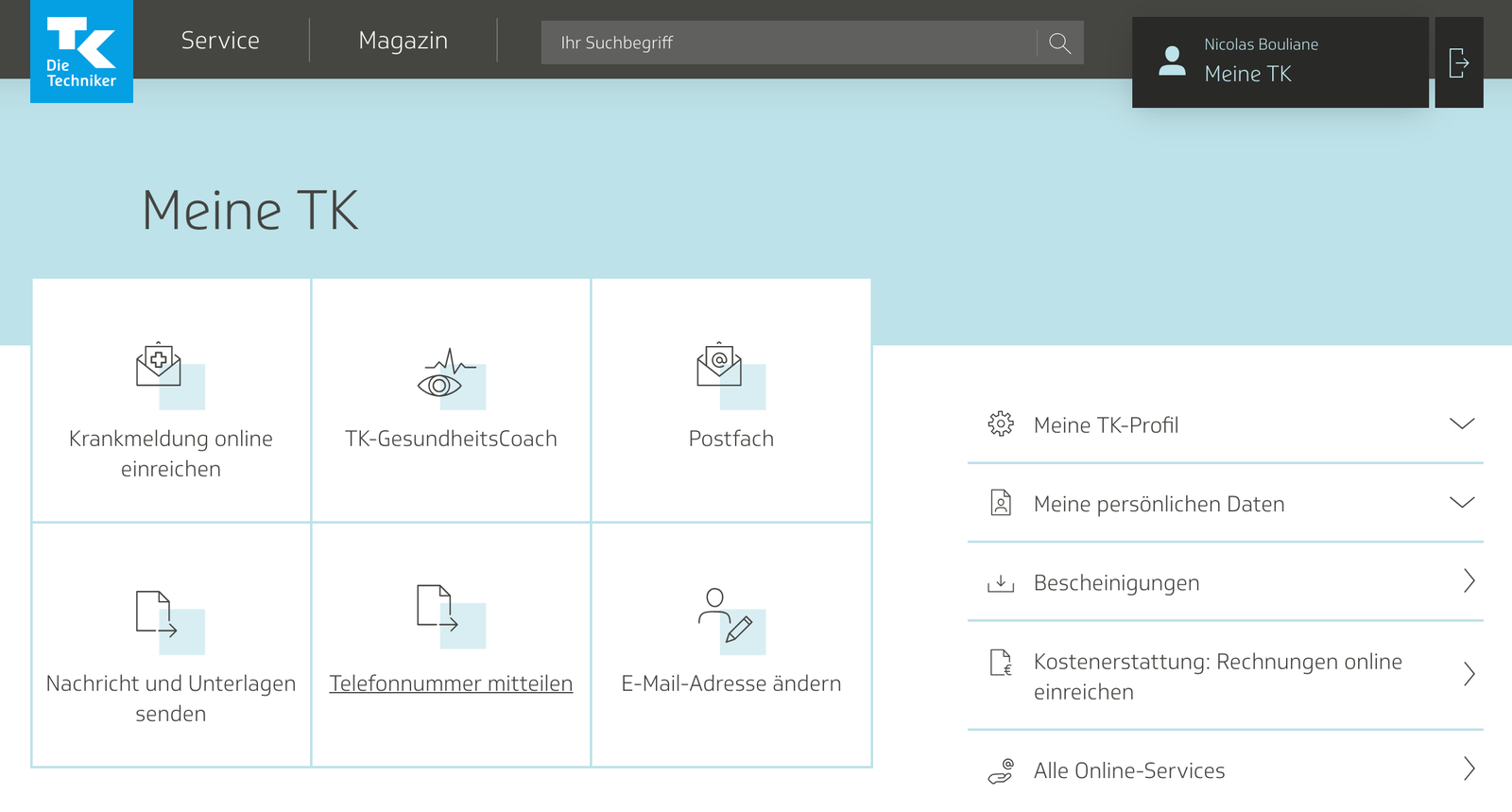Expand the Meine persönlichen Daten chevron
Image resolution: width=1512 pixels, height=812 pixels.
coord(1461,503)
